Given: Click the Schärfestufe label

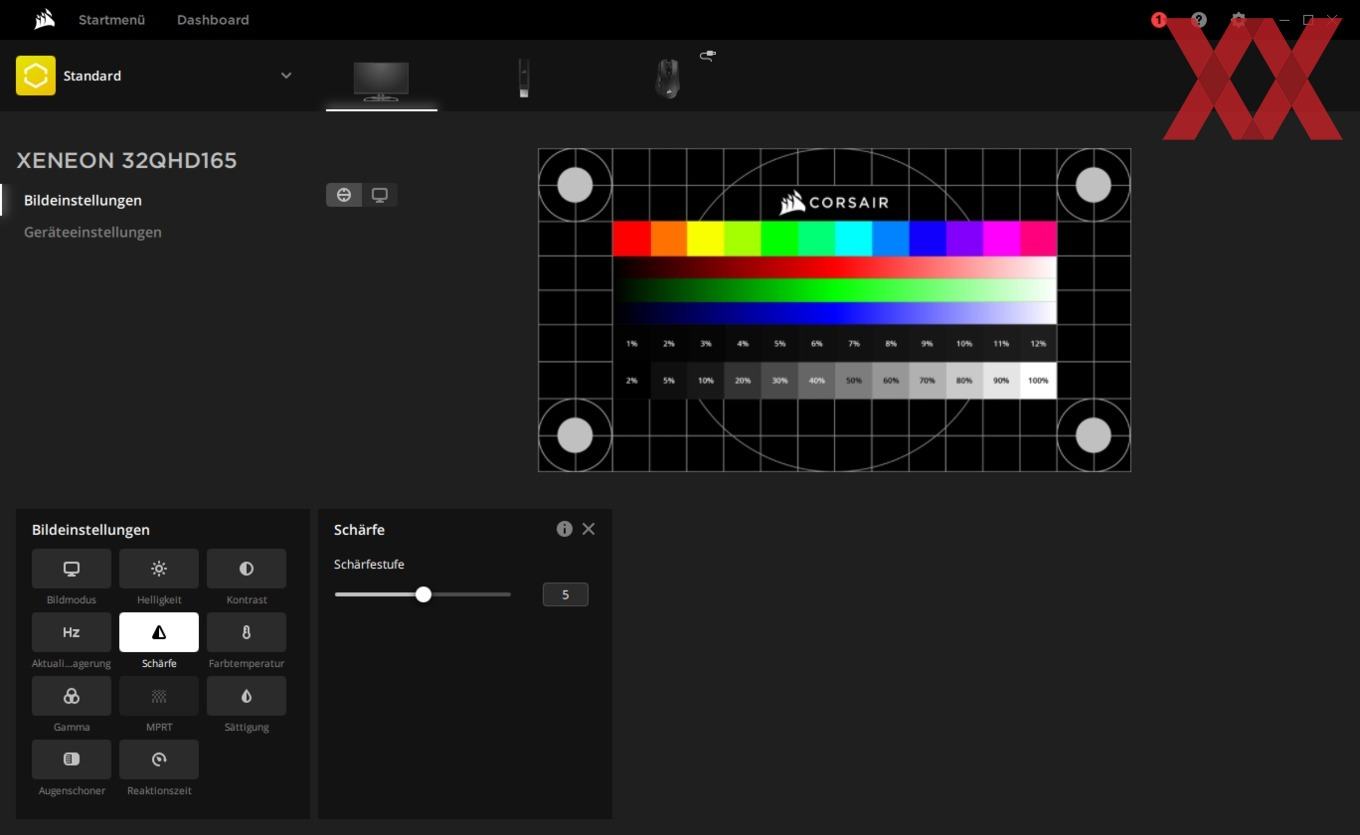Looking at the screenshot, I should tap(369, 564).
